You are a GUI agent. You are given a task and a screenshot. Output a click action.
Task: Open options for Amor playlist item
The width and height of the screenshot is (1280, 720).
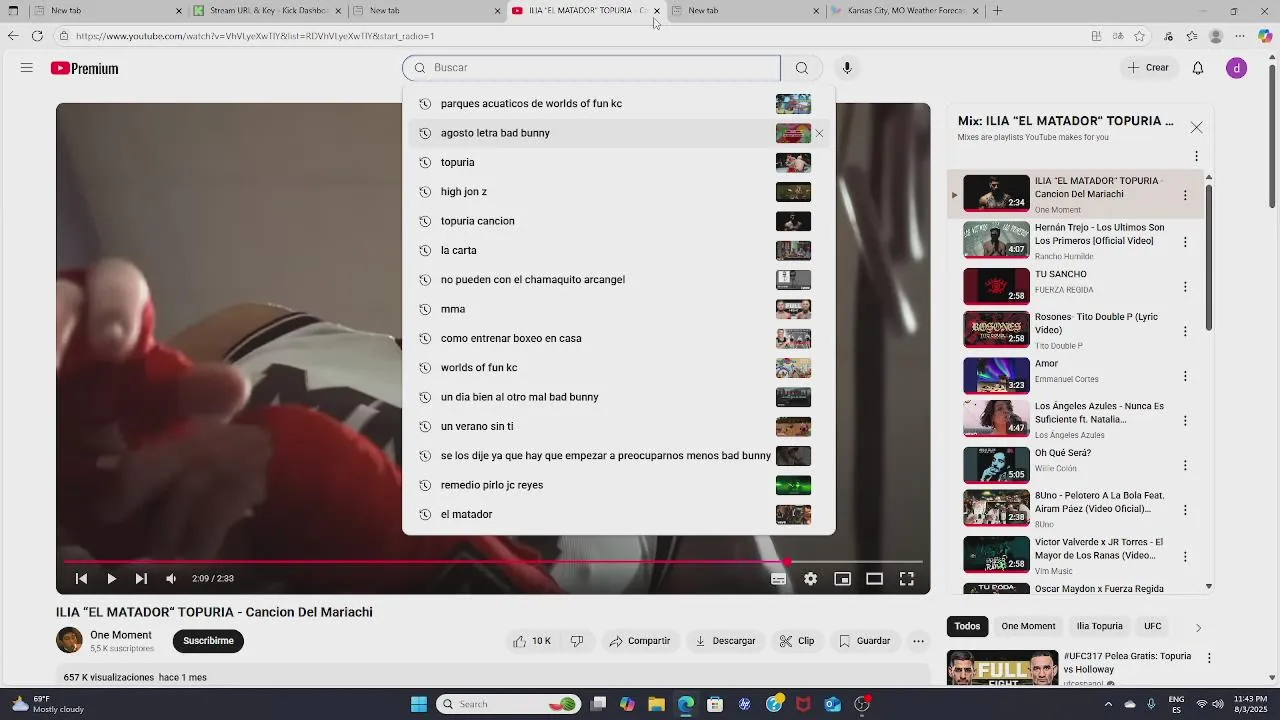click(1185, 376)
